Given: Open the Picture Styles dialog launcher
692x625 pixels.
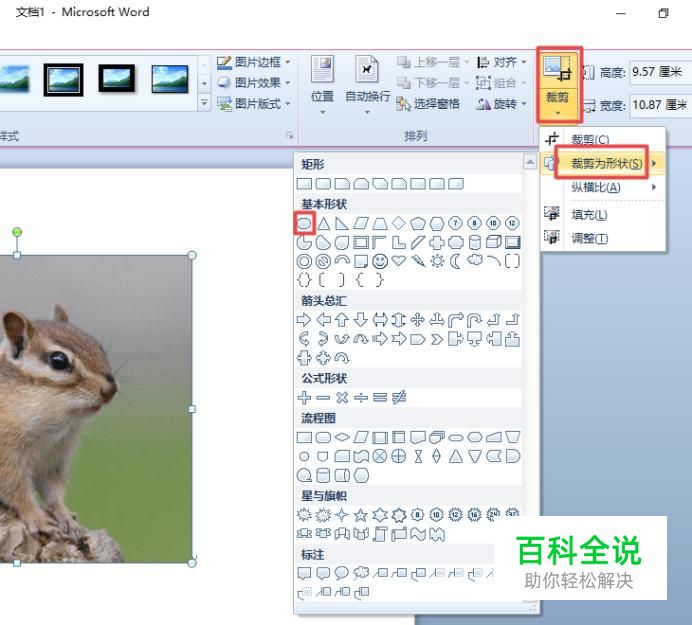Looking at the screenshot, I should click(290, 135).
